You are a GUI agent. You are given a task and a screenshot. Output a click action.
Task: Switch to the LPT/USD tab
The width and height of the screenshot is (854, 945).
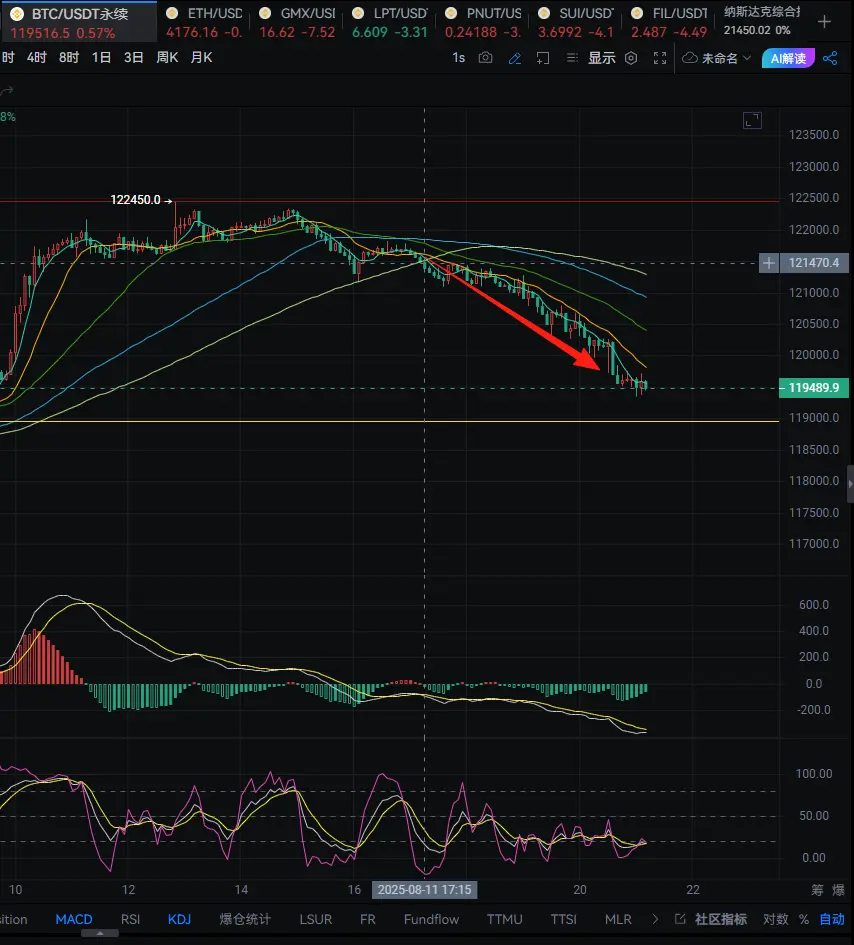[x=389, y=22]
